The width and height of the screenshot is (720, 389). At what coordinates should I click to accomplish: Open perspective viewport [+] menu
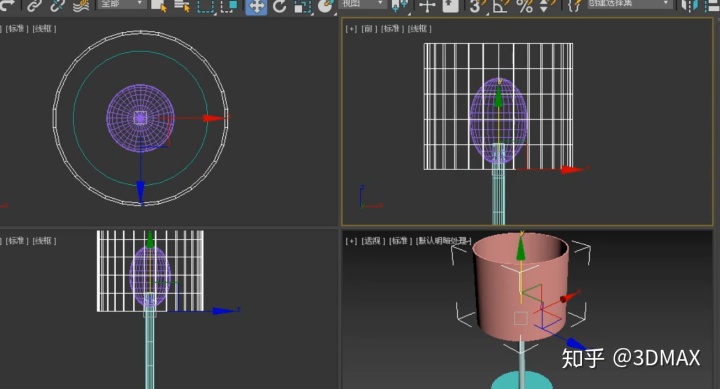[351, 241]
